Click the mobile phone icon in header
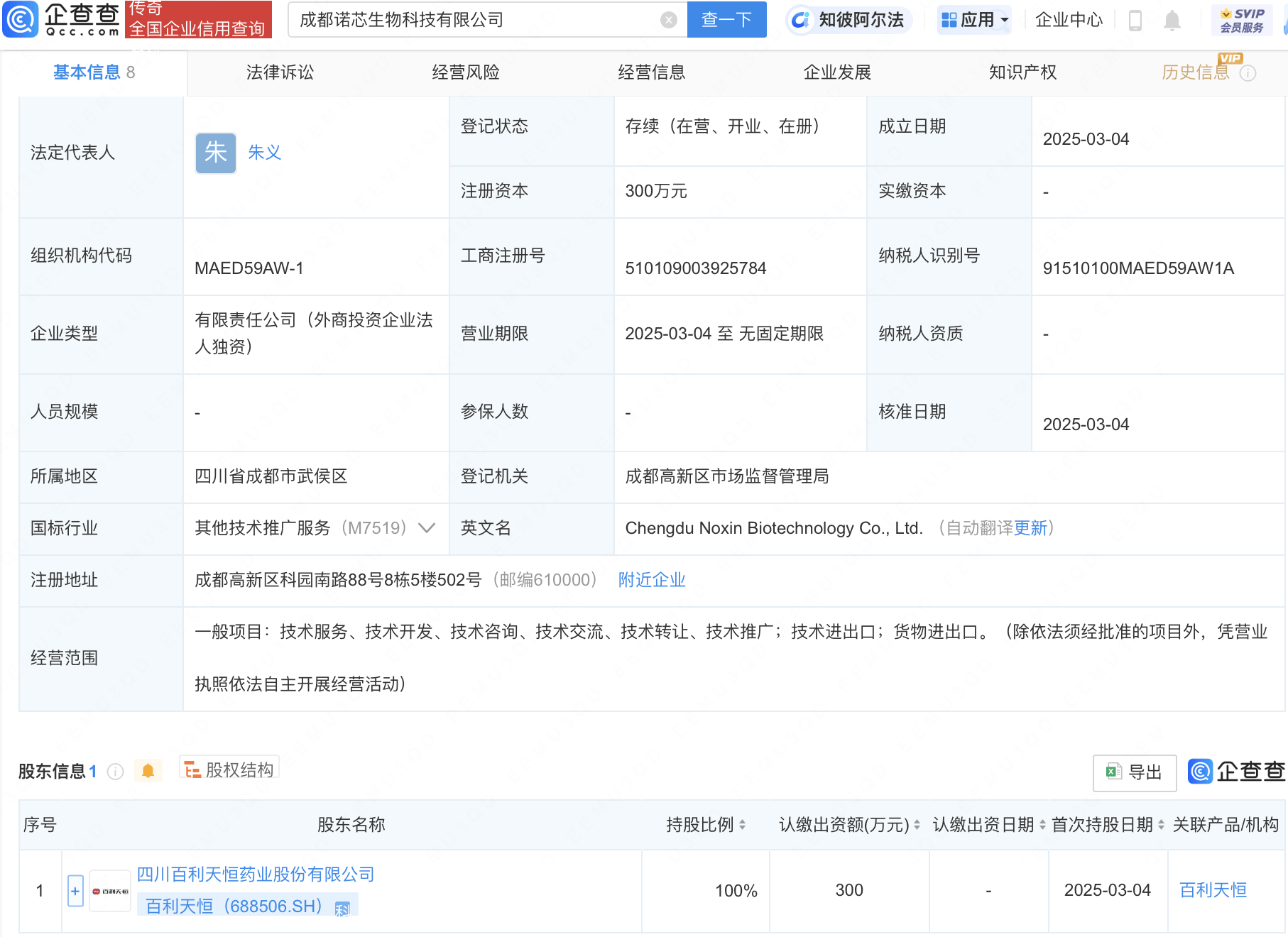 1135,21
